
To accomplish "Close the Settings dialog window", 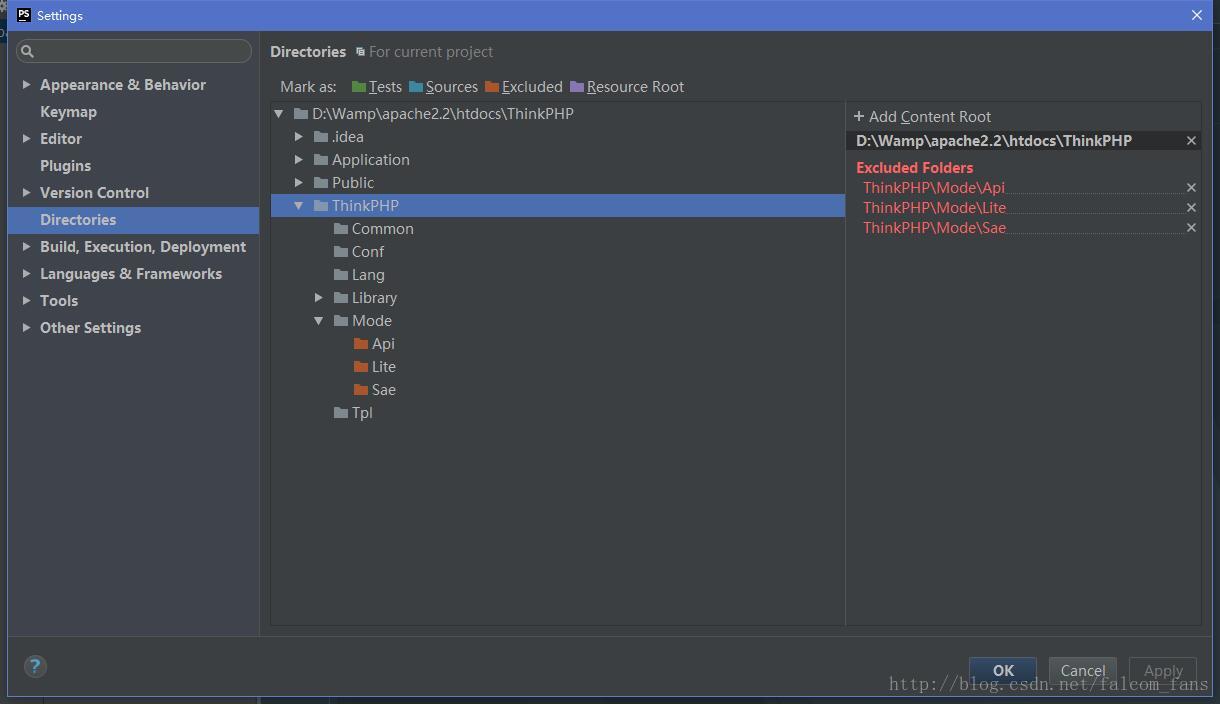I will 1196,15.
